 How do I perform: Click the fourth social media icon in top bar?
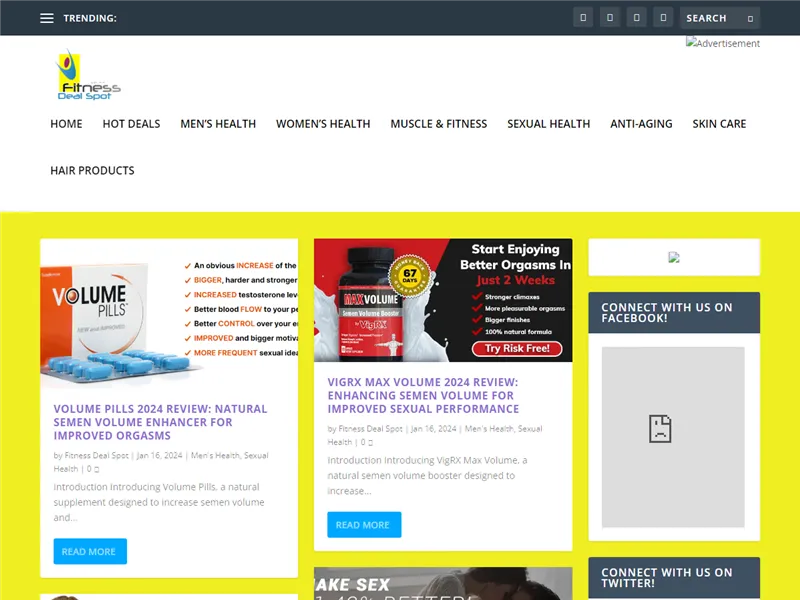pyautogui.click(x=663, y=16)
